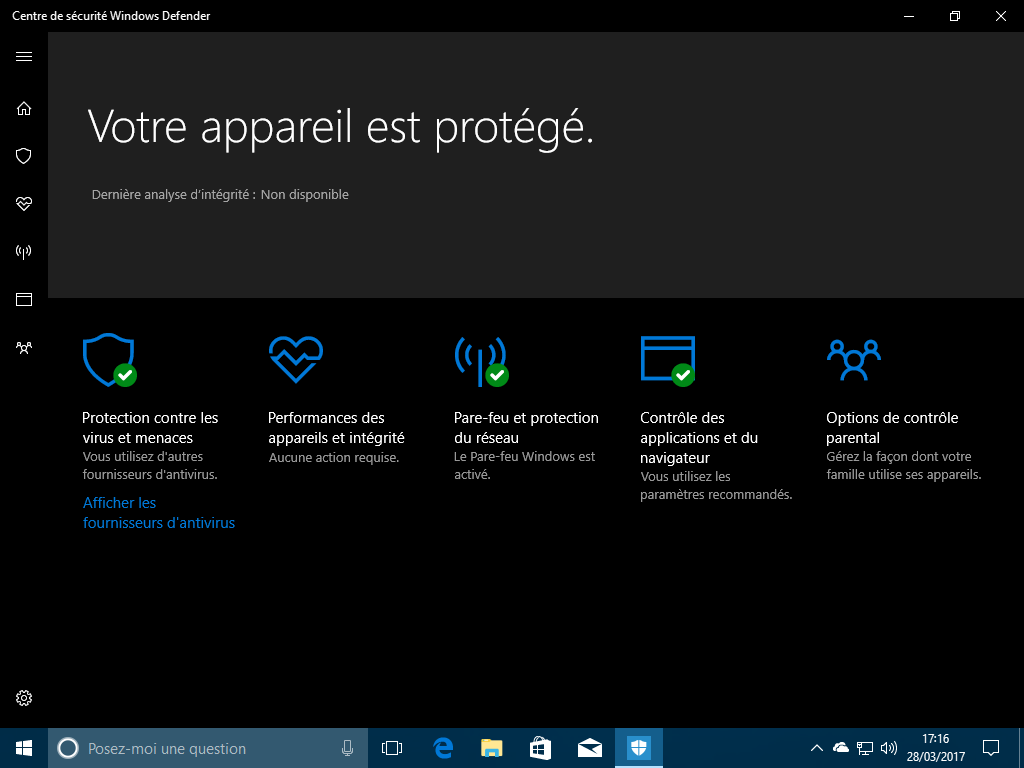Click 'Vous utilisez les paramètres recommandés.' text
This screenshot has width=1024, height=768.
[716, 486]
